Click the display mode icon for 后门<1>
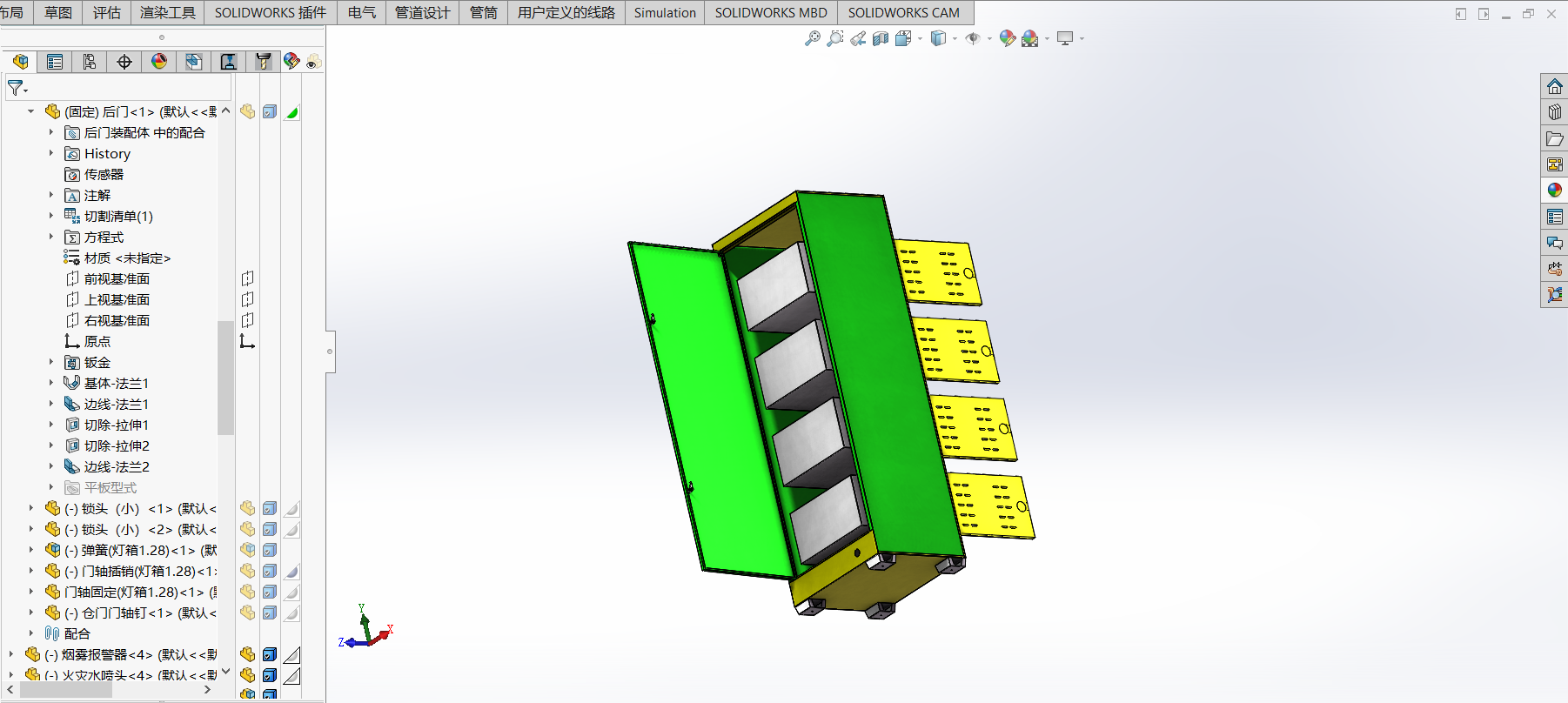Image resolution: width=1568 pixels, height=703 pixels. click(270, 111)
